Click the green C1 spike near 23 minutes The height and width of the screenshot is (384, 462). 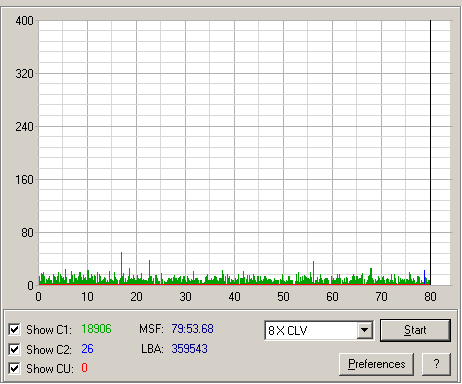149,272
